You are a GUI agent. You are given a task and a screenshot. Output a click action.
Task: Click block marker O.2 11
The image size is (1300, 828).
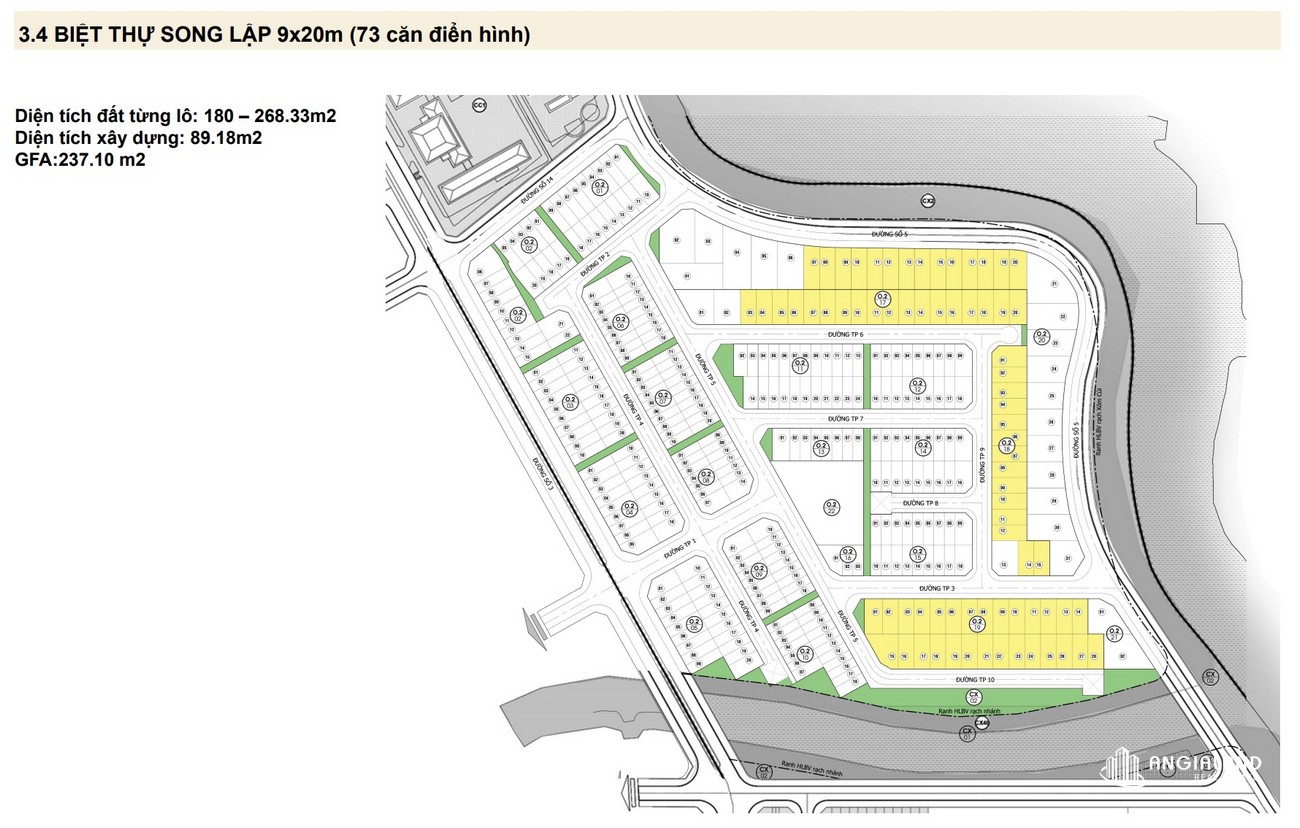[x=801, y=367]
